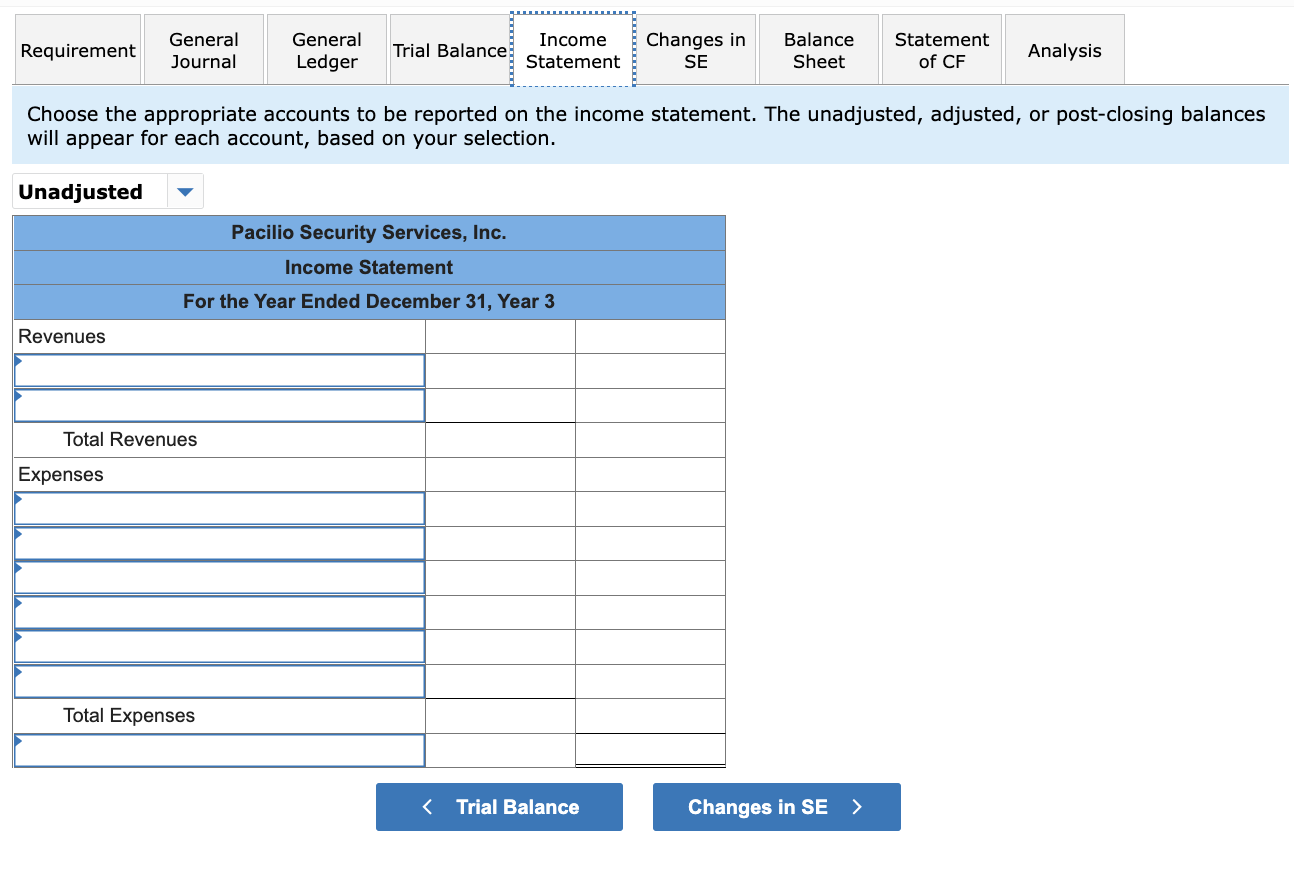Open the Trial Balance tab
This screenshot has width=1294, height=884.
pos(448,48)
